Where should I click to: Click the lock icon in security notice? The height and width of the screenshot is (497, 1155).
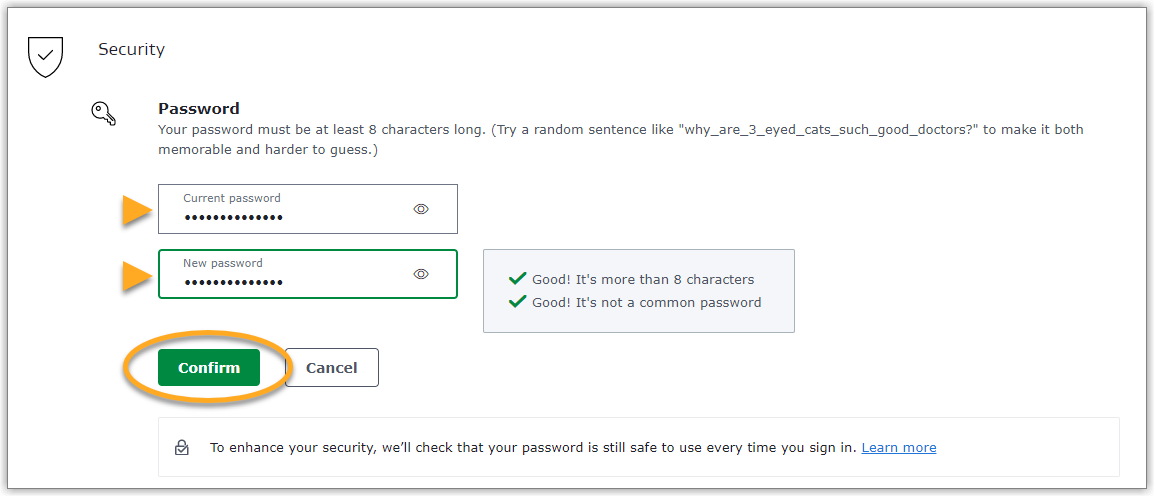(x=182, y=447)
